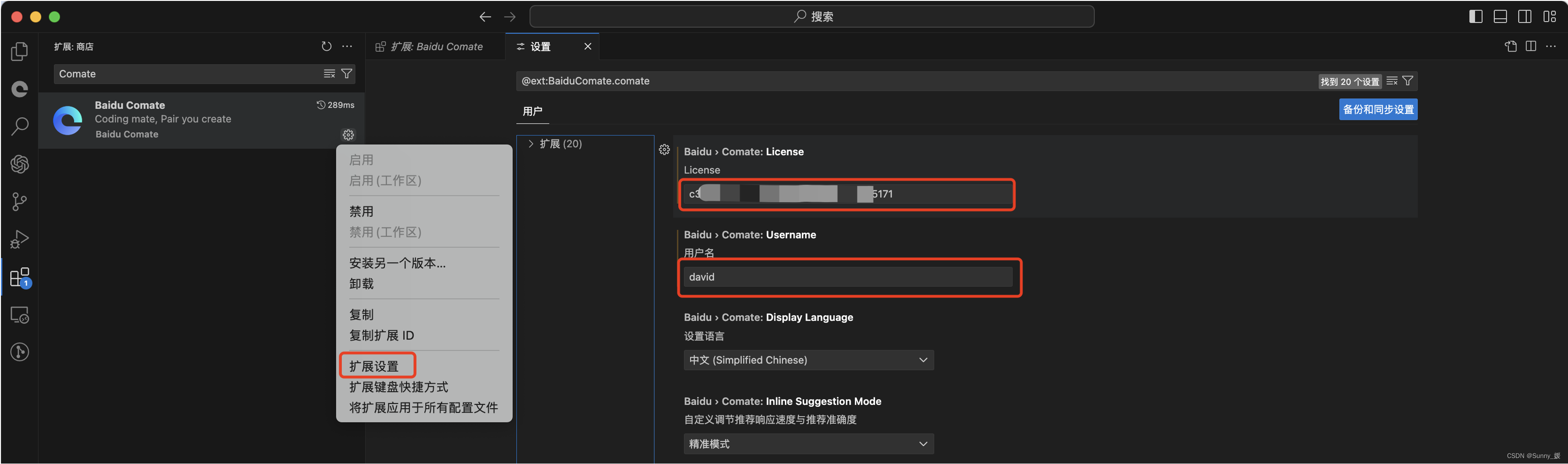Refresh the extensions marketplace list
The height and width of the screenshot is (464, 1568).
pyautogui.click(x=327, y=46)
